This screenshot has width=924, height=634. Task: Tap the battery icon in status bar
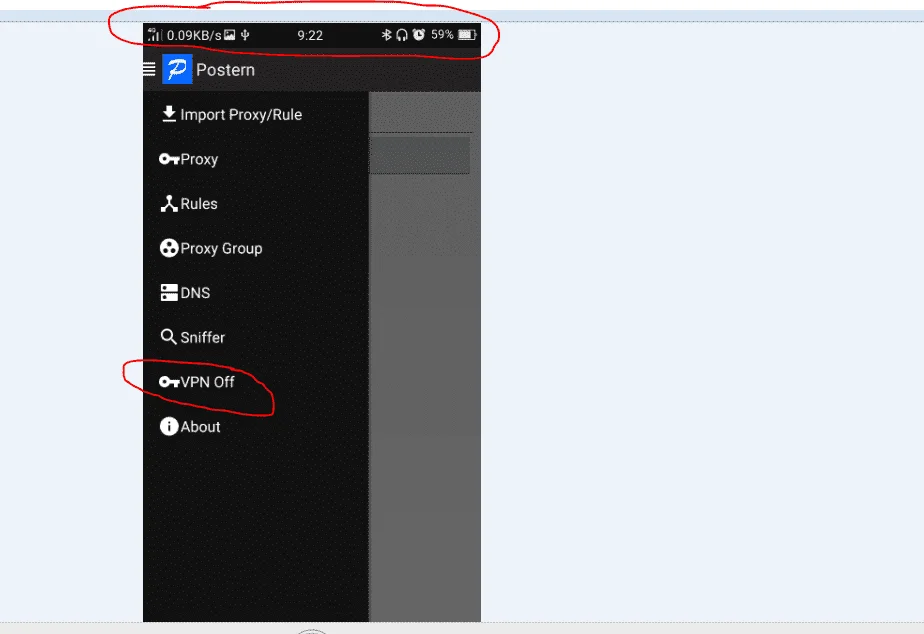pos(467,35)
